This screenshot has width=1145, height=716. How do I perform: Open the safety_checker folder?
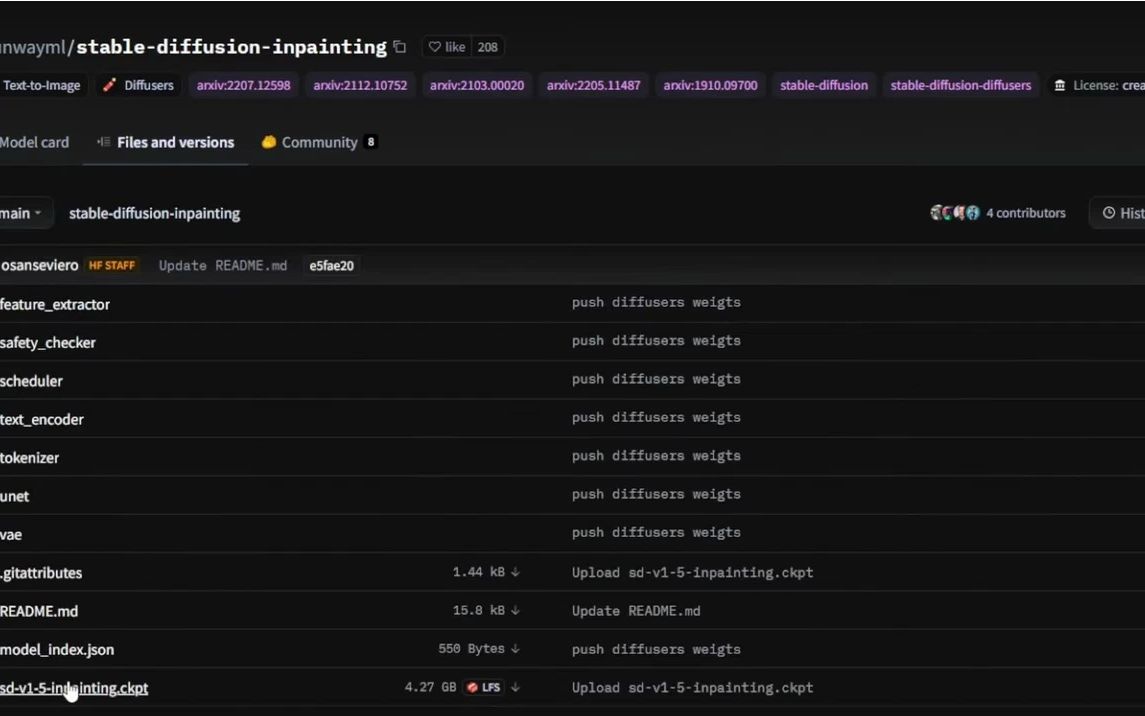pyautogui.click(x=48, y=343)
